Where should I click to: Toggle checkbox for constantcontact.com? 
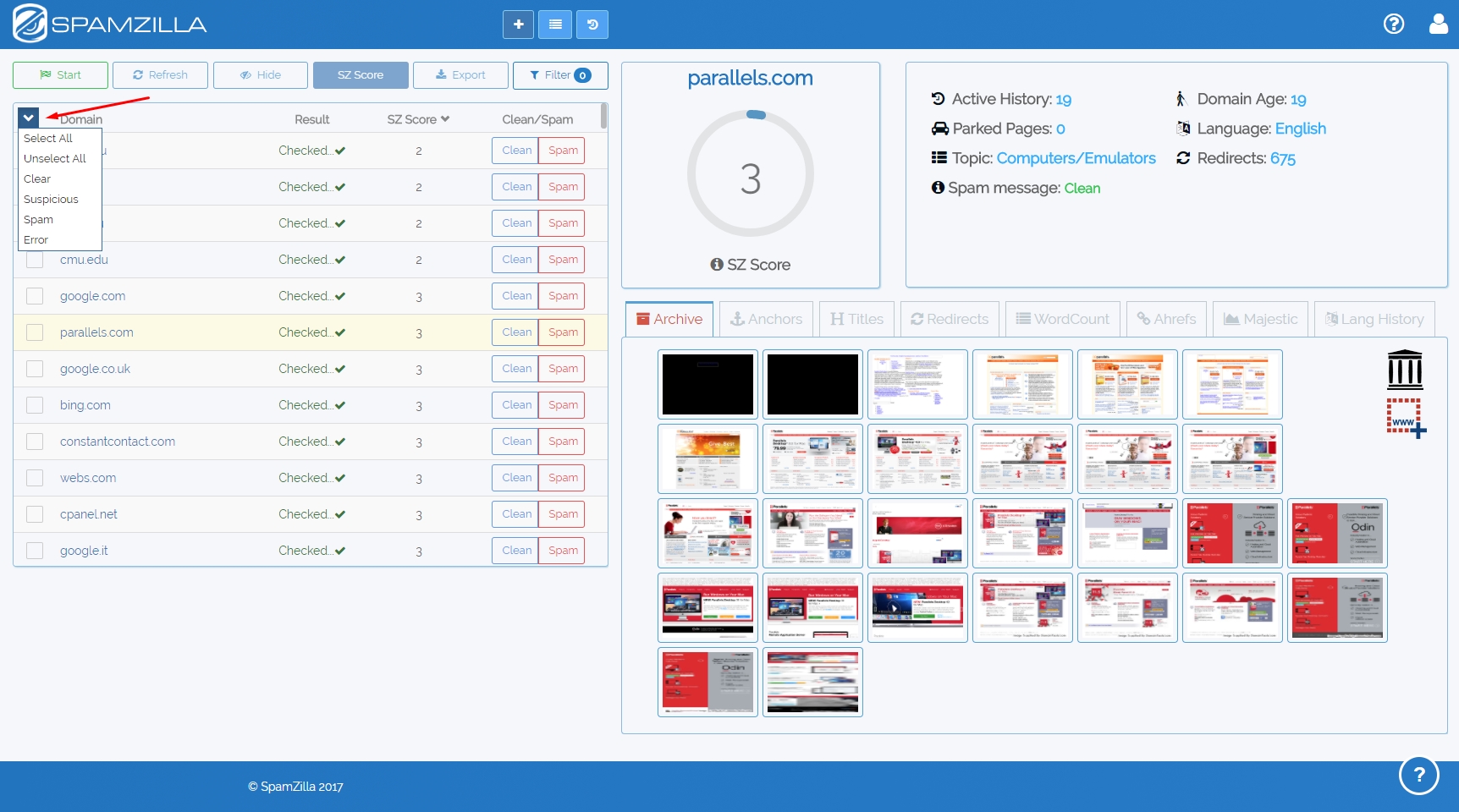pyautogui.click(x=35, y=442)
